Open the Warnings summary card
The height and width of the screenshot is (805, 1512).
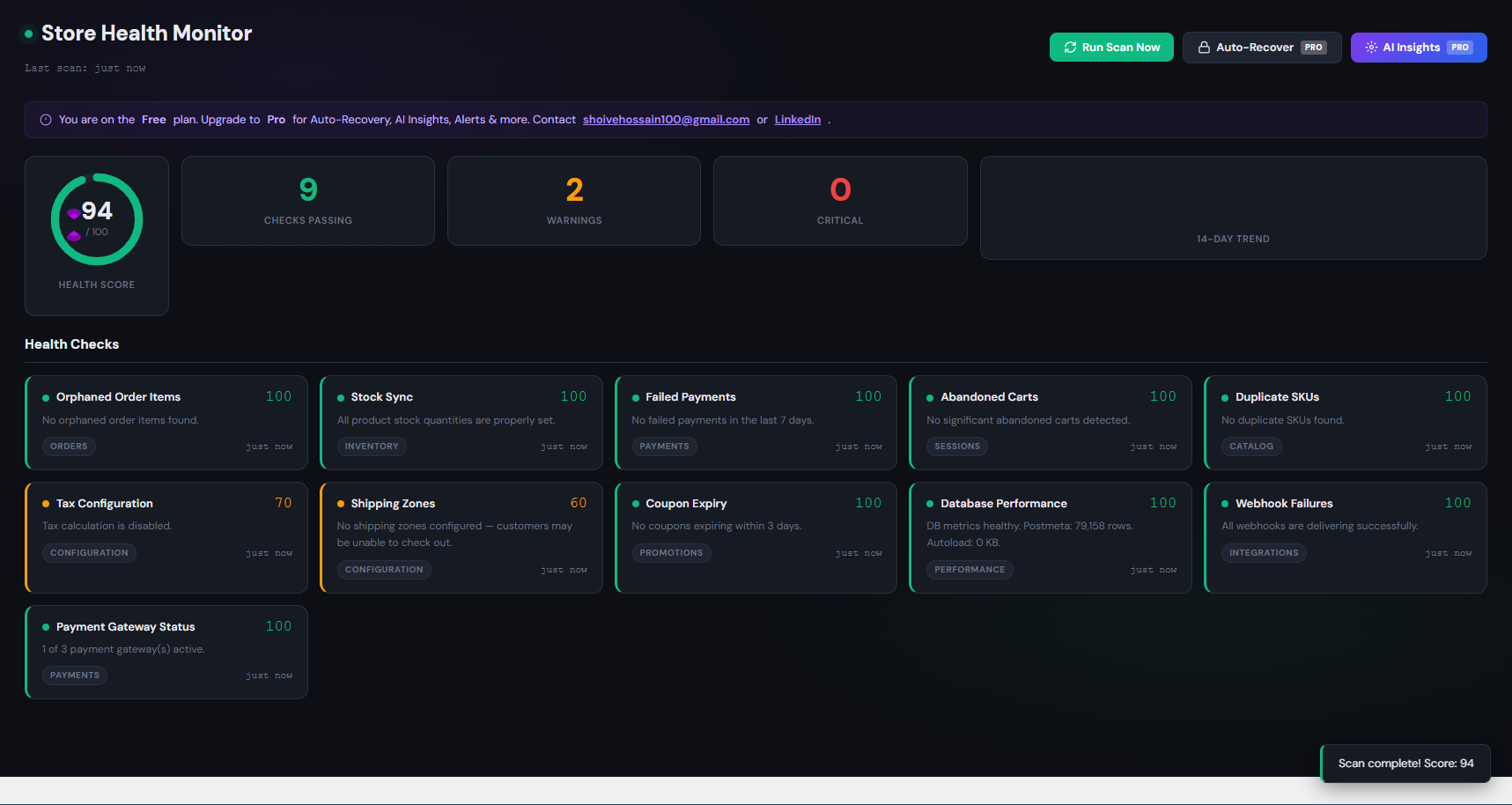(574, 201)
